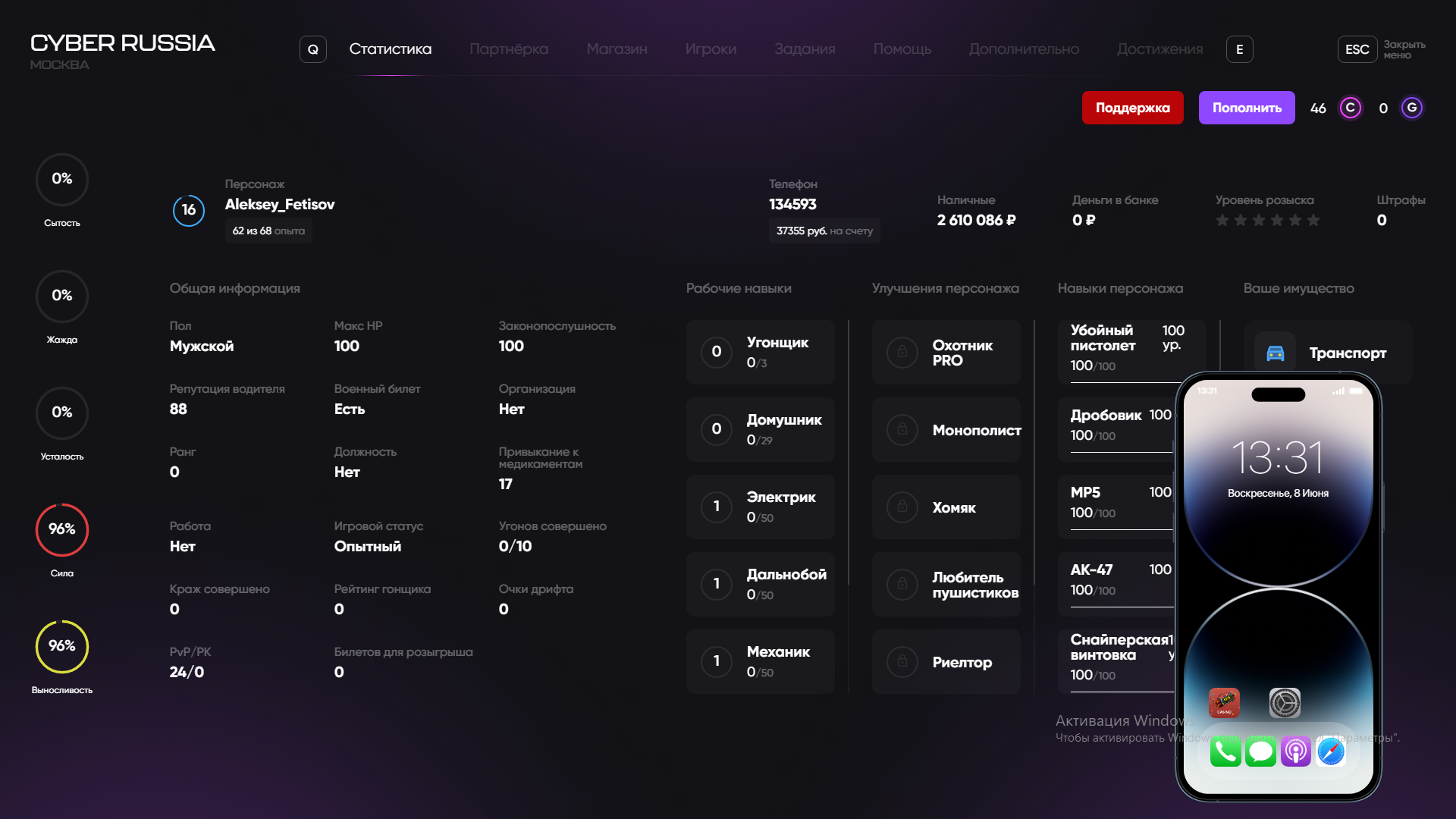Switch to the Магазин tab

[617, 49]
